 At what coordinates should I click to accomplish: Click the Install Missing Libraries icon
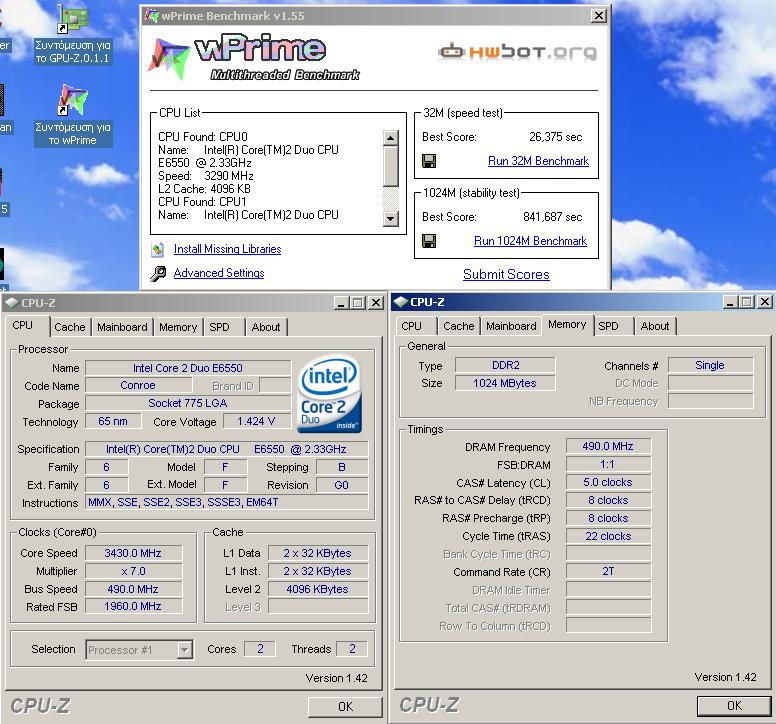tap(158, 249)
